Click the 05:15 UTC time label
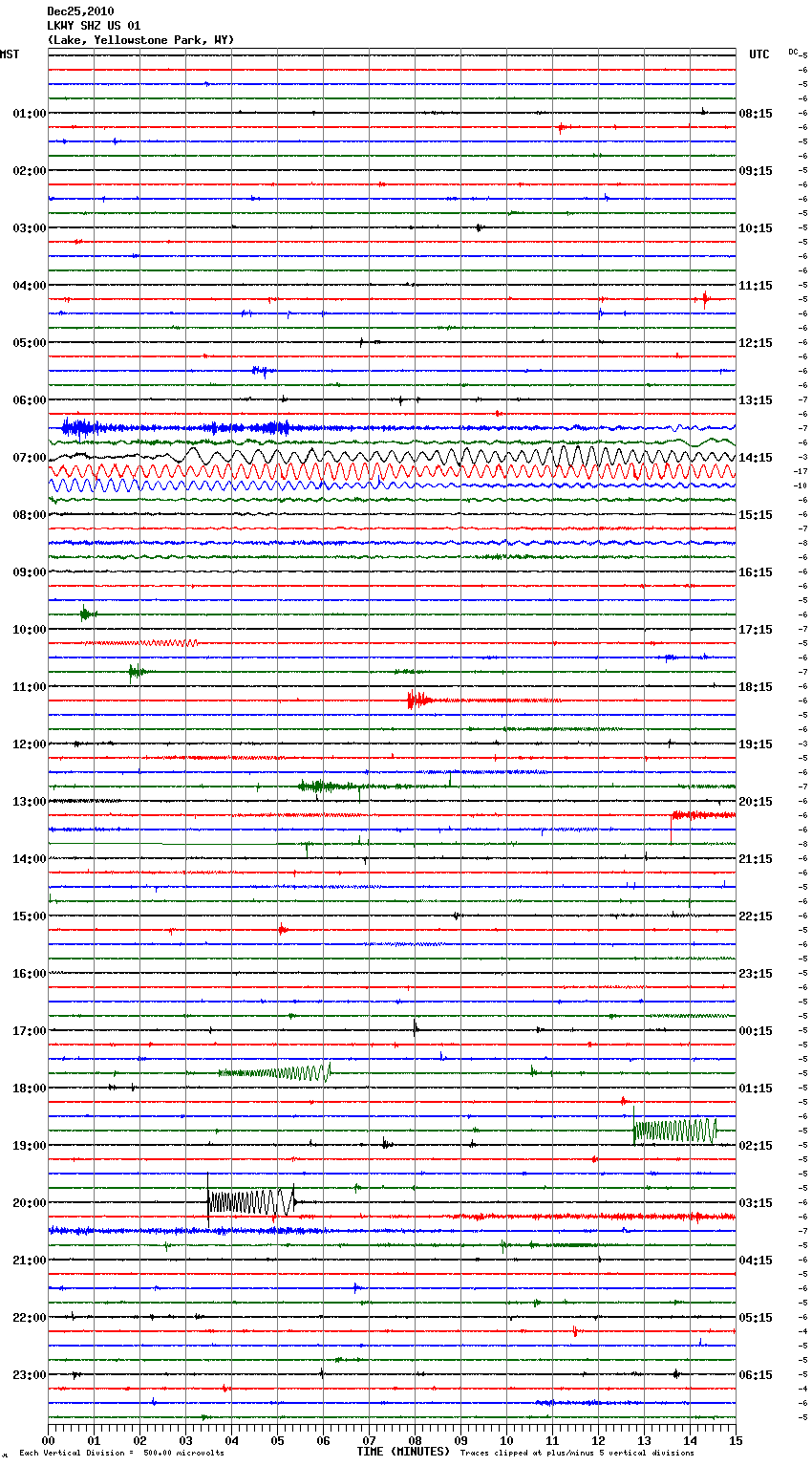The height and width of the screenshot is (1466, 812). (x=756, y=1318)
